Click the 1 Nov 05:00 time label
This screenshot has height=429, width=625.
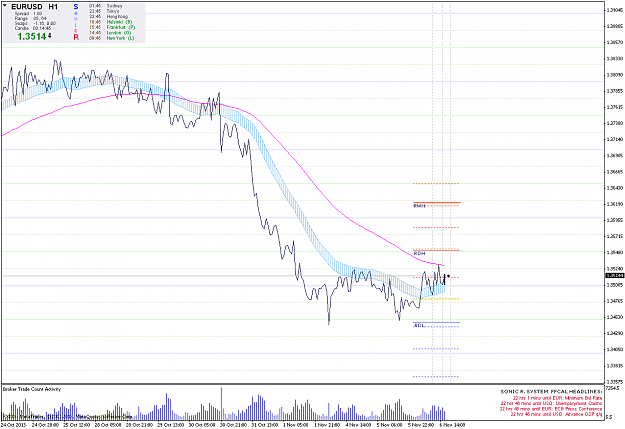[x=296, y=425]
